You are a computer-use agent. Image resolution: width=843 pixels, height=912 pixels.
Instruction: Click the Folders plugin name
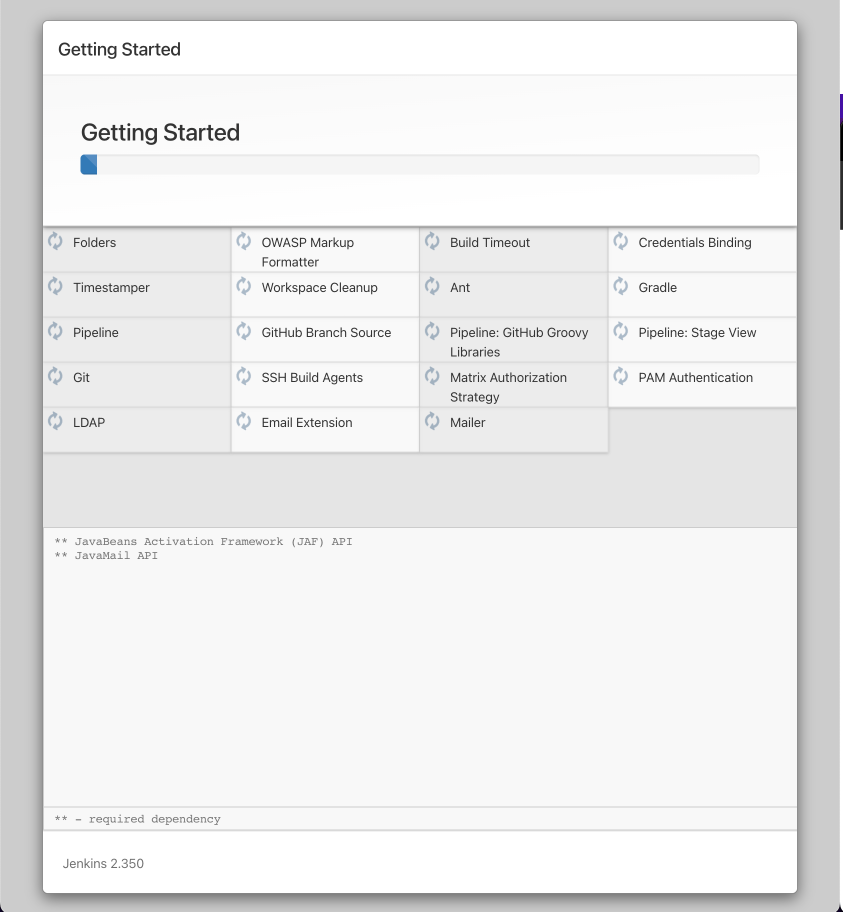pos(94,243)
